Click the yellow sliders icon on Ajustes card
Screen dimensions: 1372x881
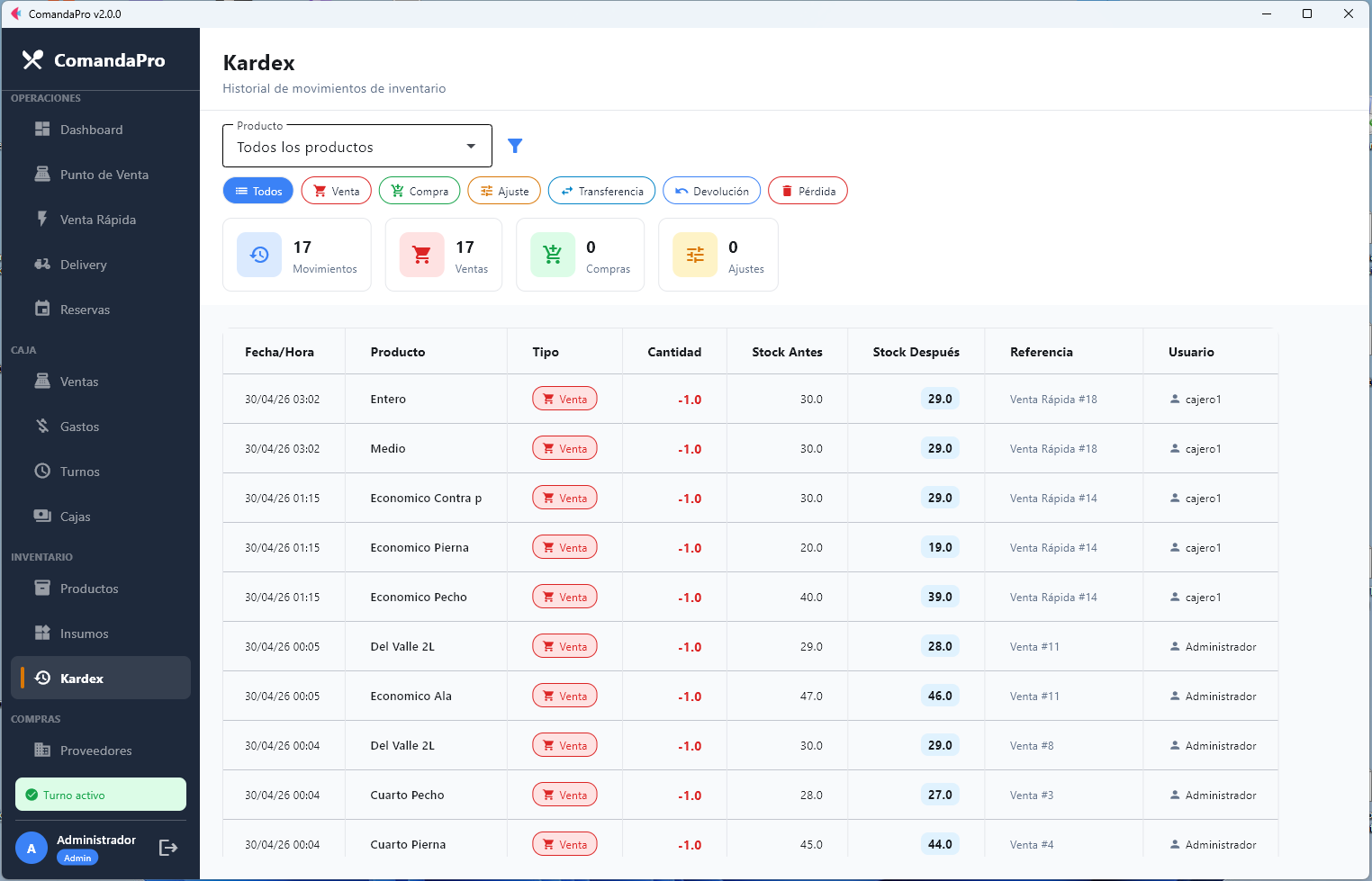click(x=695, y=255)
